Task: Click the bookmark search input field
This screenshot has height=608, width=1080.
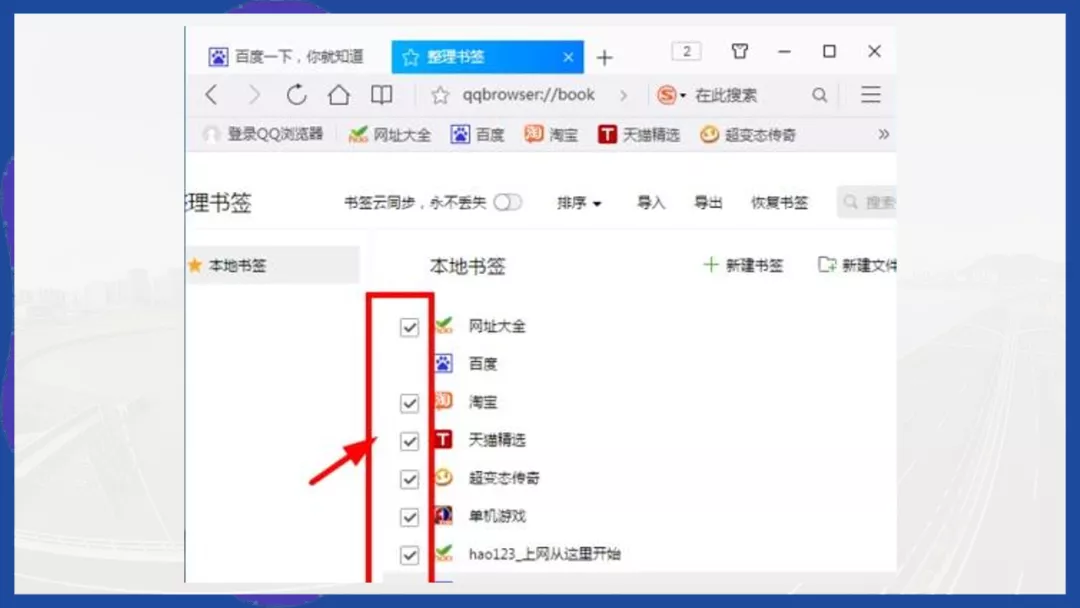Action: (872, 202)
